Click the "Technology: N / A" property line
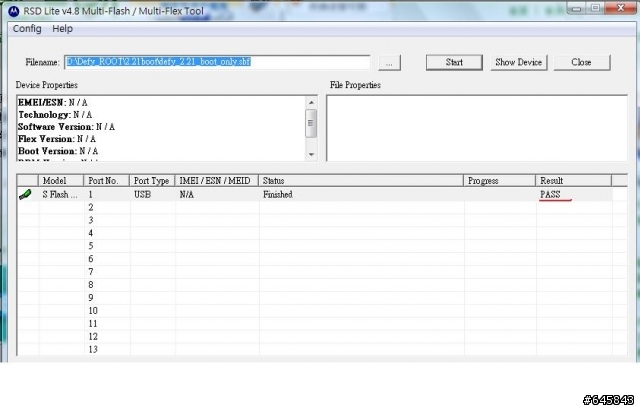 (55, 115)
